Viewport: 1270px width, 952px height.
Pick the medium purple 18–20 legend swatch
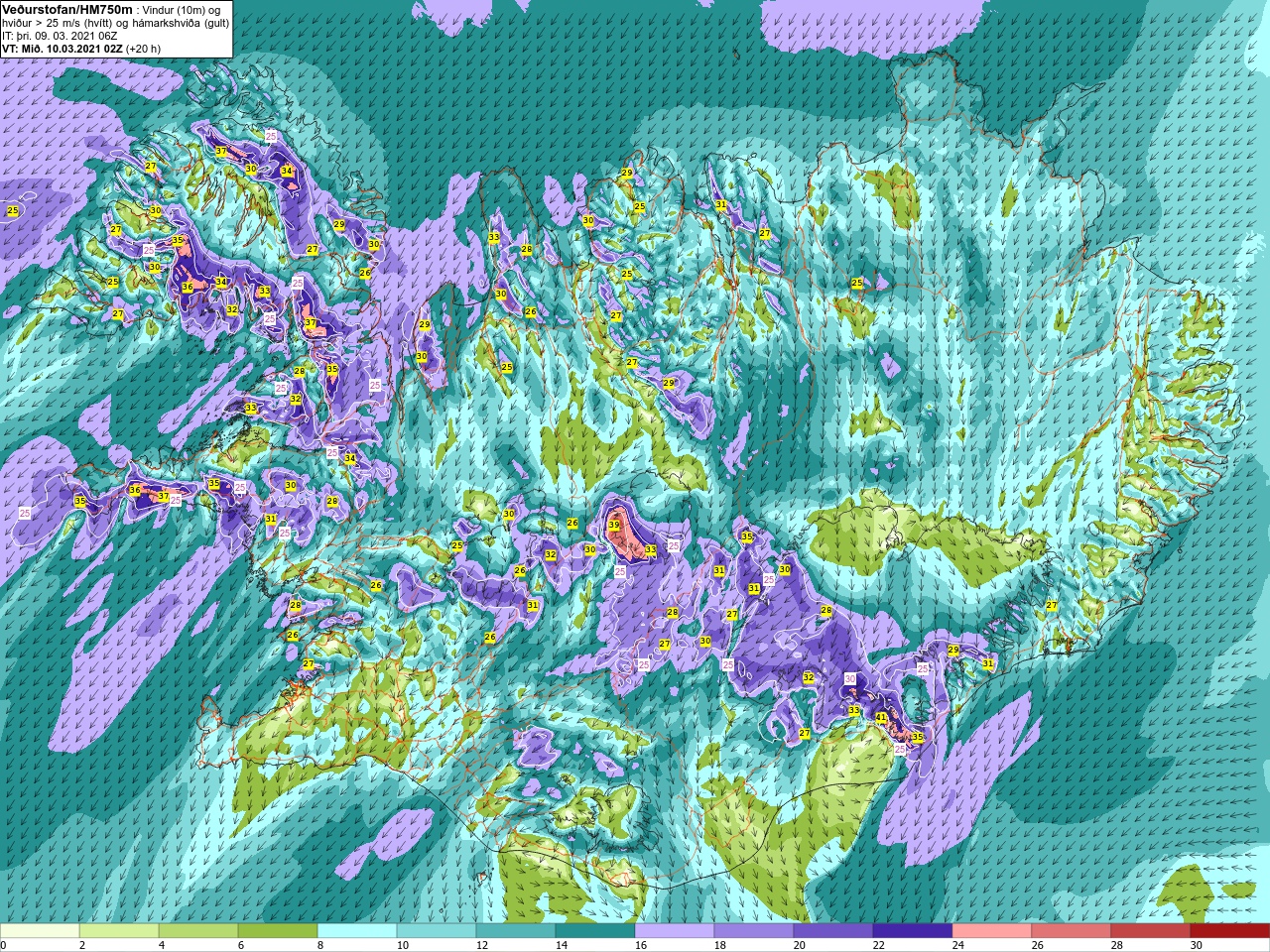click(x=754, y=931)
